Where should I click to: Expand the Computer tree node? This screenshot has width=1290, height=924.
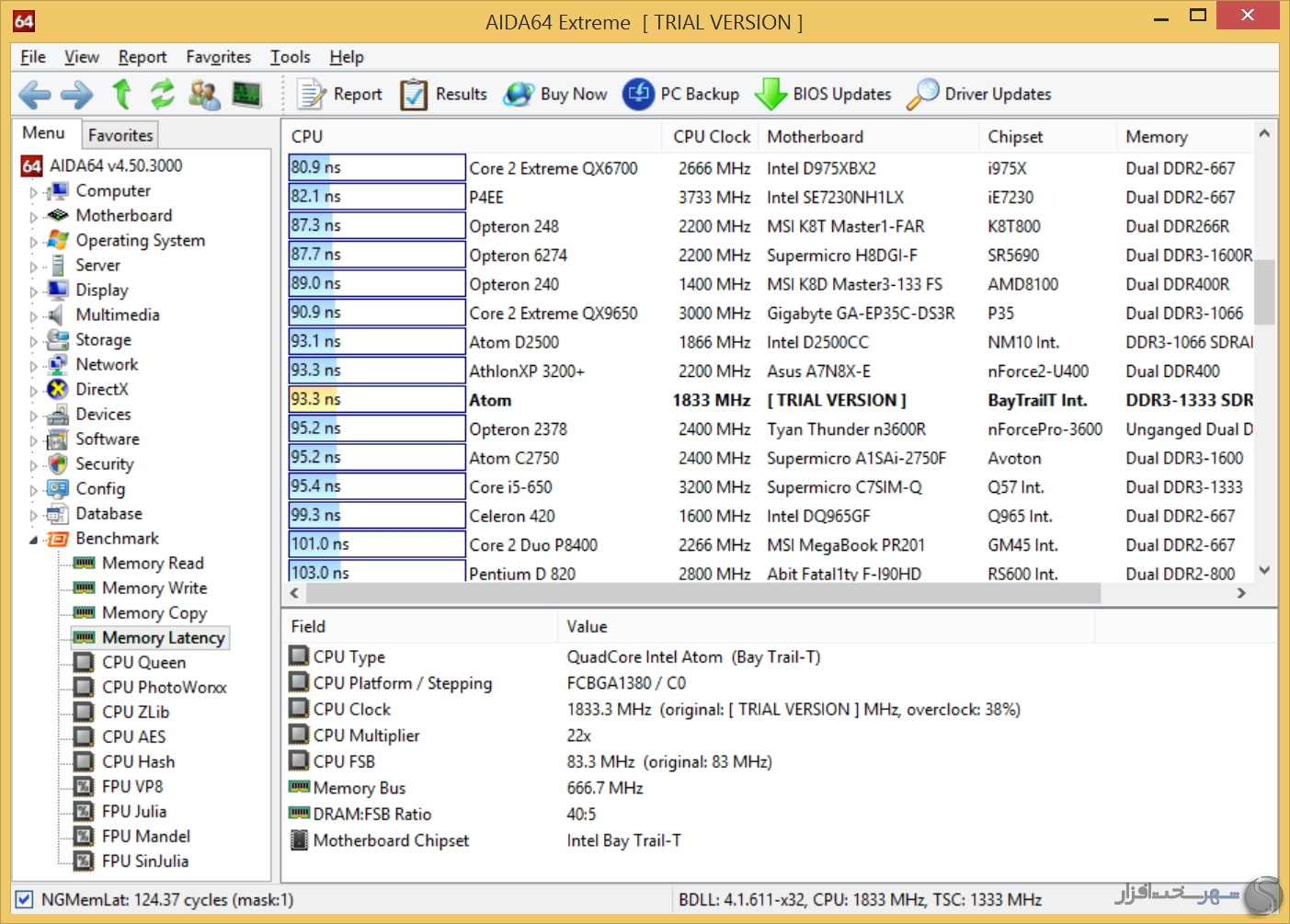point(34,192)
